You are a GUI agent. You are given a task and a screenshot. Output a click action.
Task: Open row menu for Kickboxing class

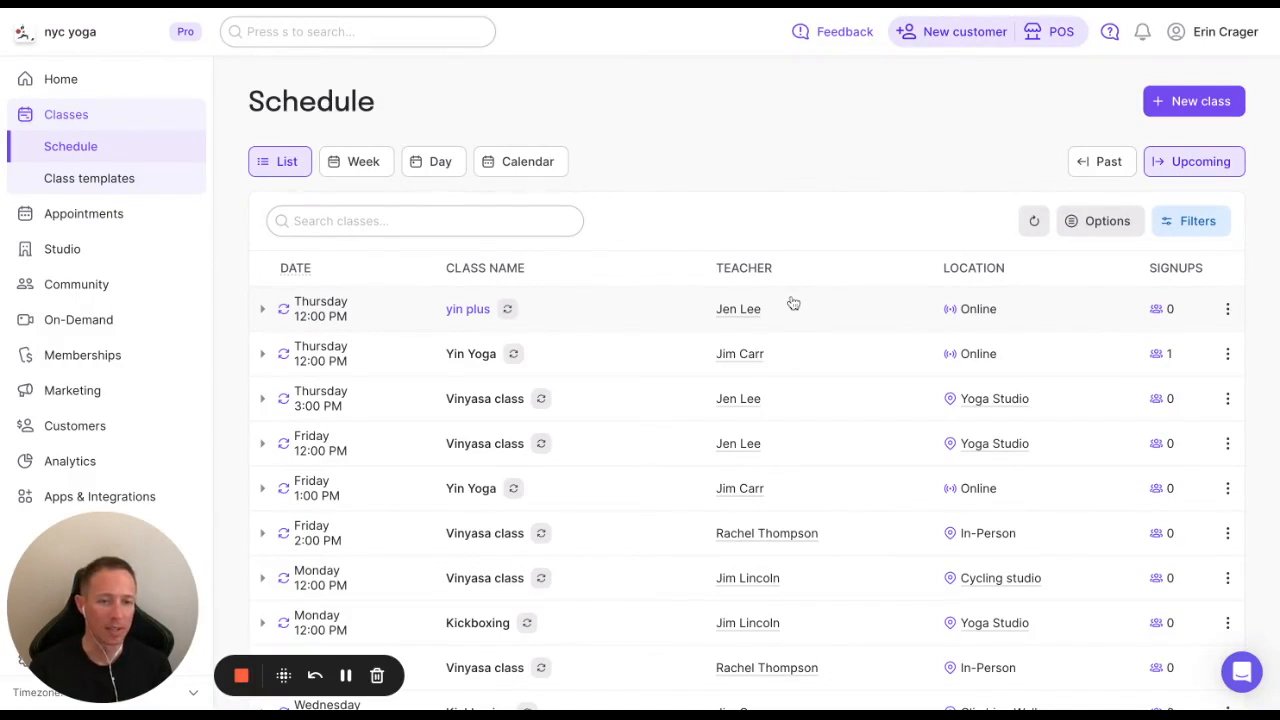[x=1227, y=623]
